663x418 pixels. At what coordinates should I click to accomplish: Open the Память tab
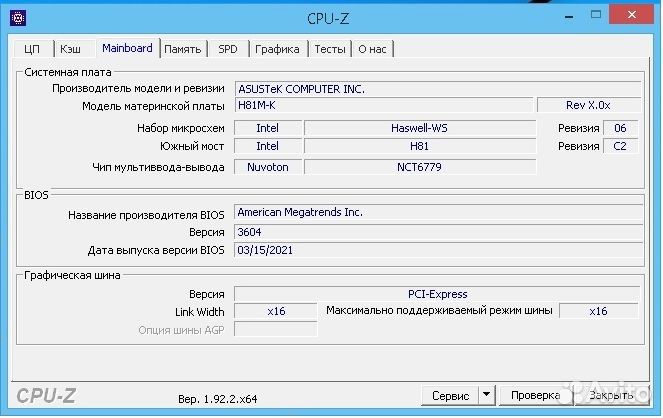pos(183,49)
